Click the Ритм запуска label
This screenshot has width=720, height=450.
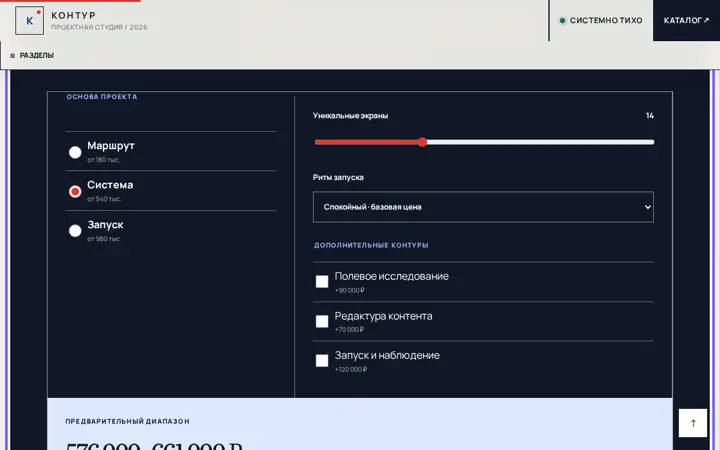[x=338, y=177]
